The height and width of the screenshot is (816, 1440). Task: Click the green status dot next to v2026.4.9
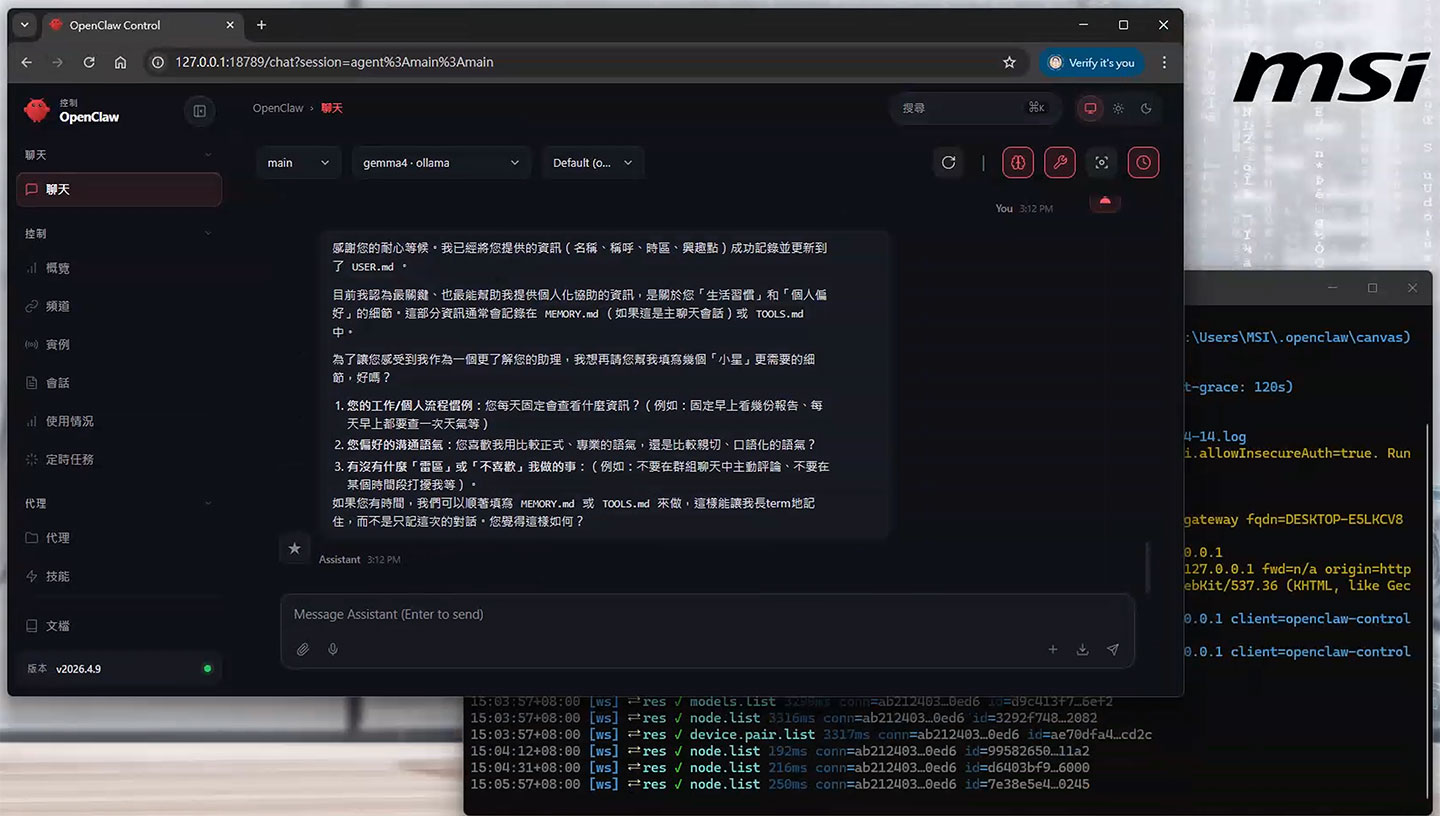pyautogui.click(x=208, y=668)
